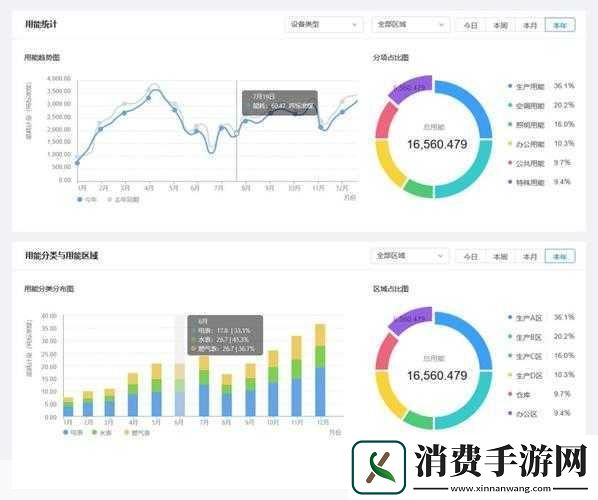Click purple segment of 分项占比图 donut
598x500 pixels.
click(x=411, y=88)
